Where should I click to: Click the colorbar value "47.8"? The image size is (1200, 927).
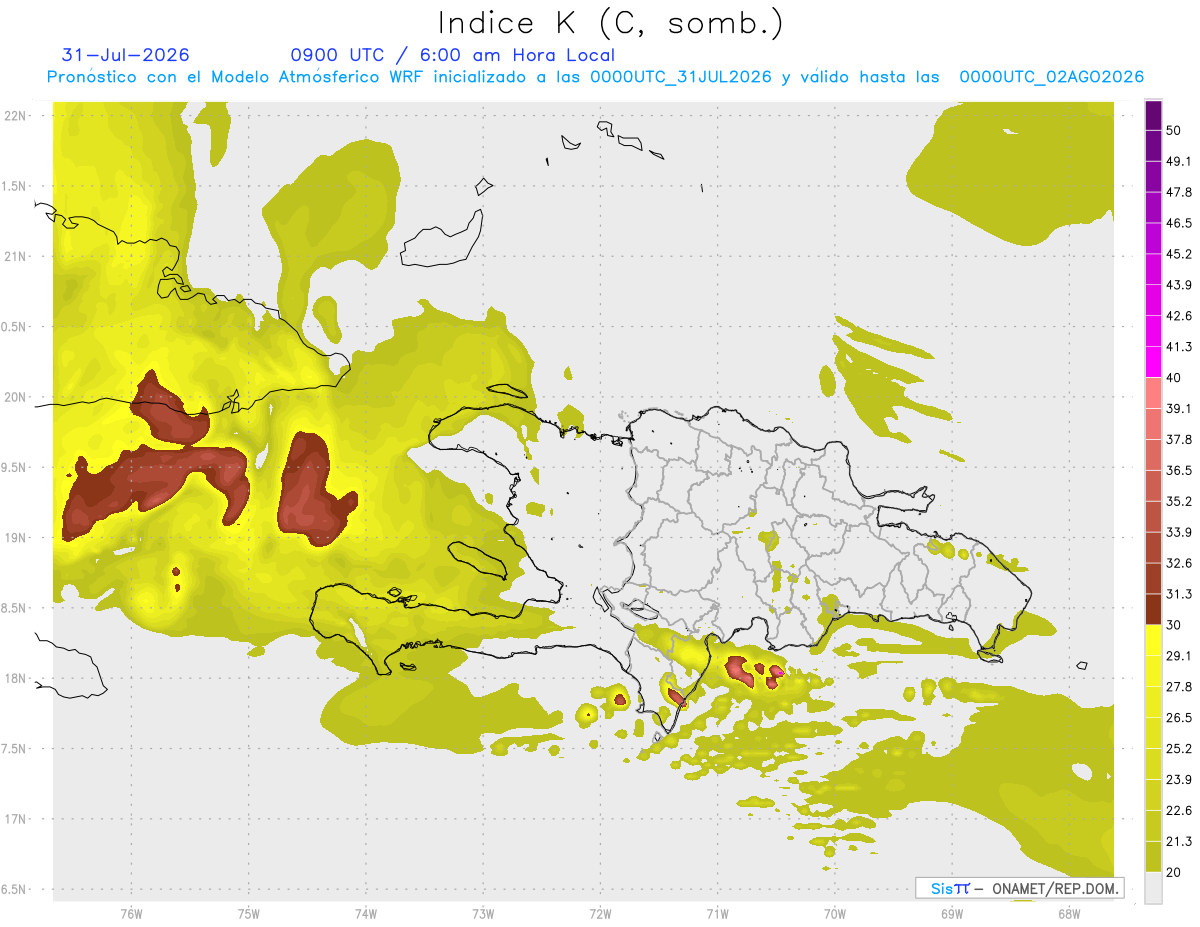click(x=1179, y=192)
